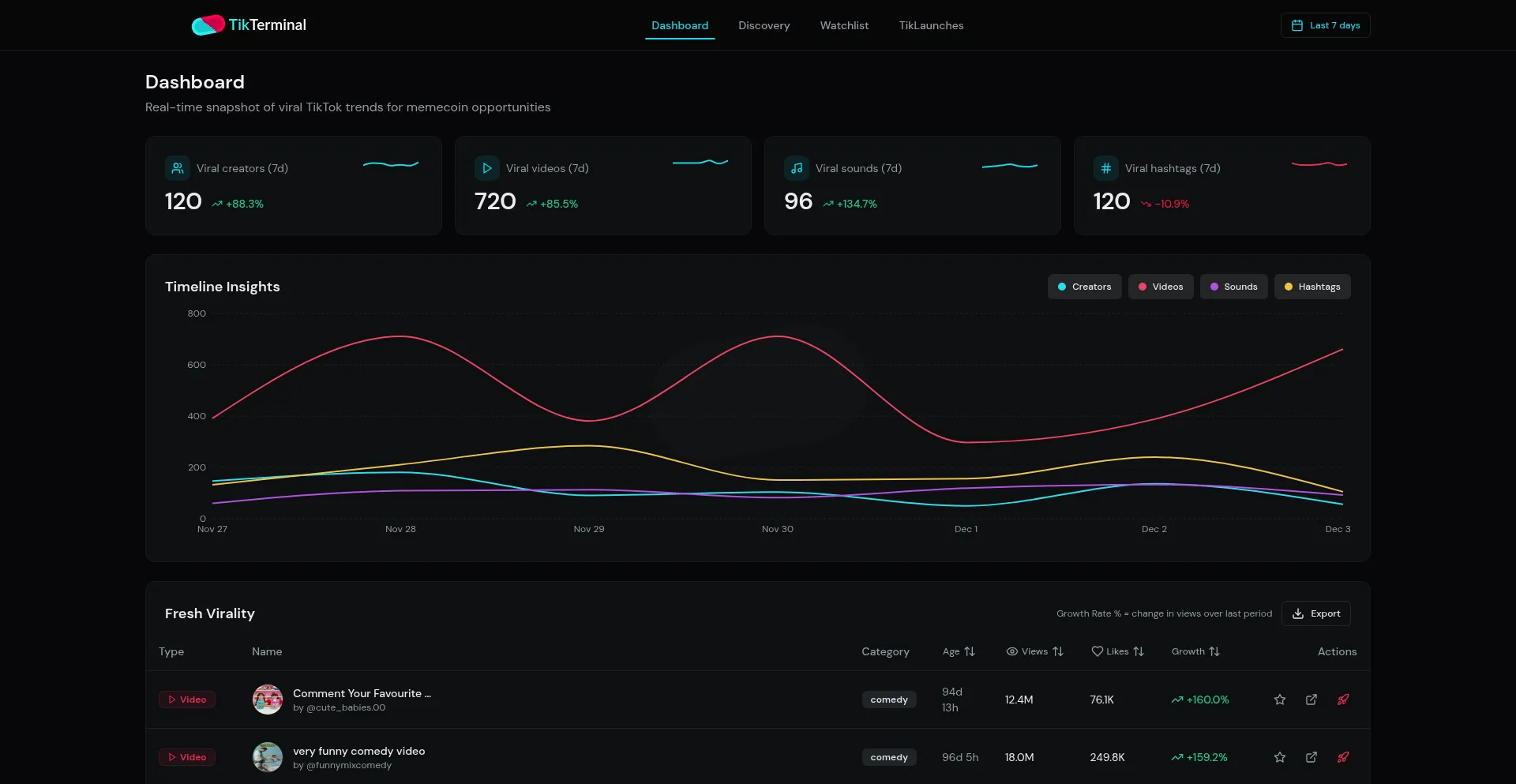Launch rocket icon for 'Comment Your Favourite'
The image size is (1516, 784).
click(x=1343, y=700)
